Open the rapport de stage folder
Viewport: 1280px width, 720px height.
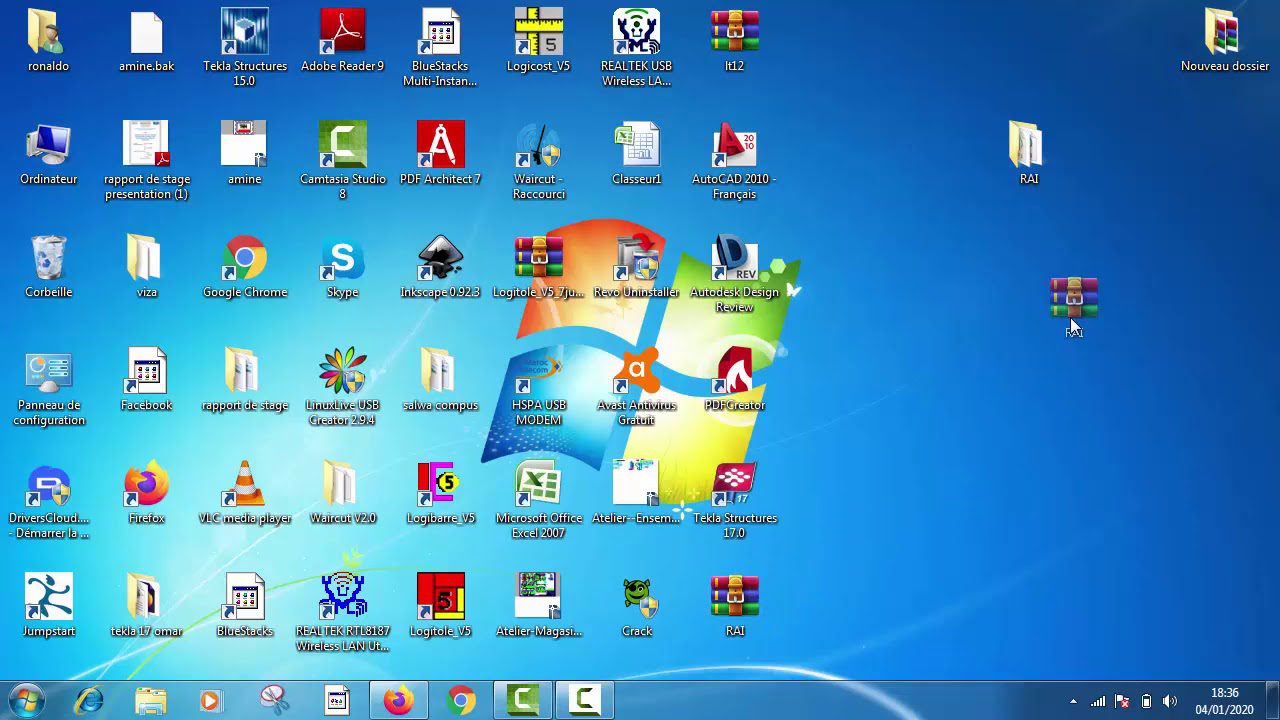point(244,372)
